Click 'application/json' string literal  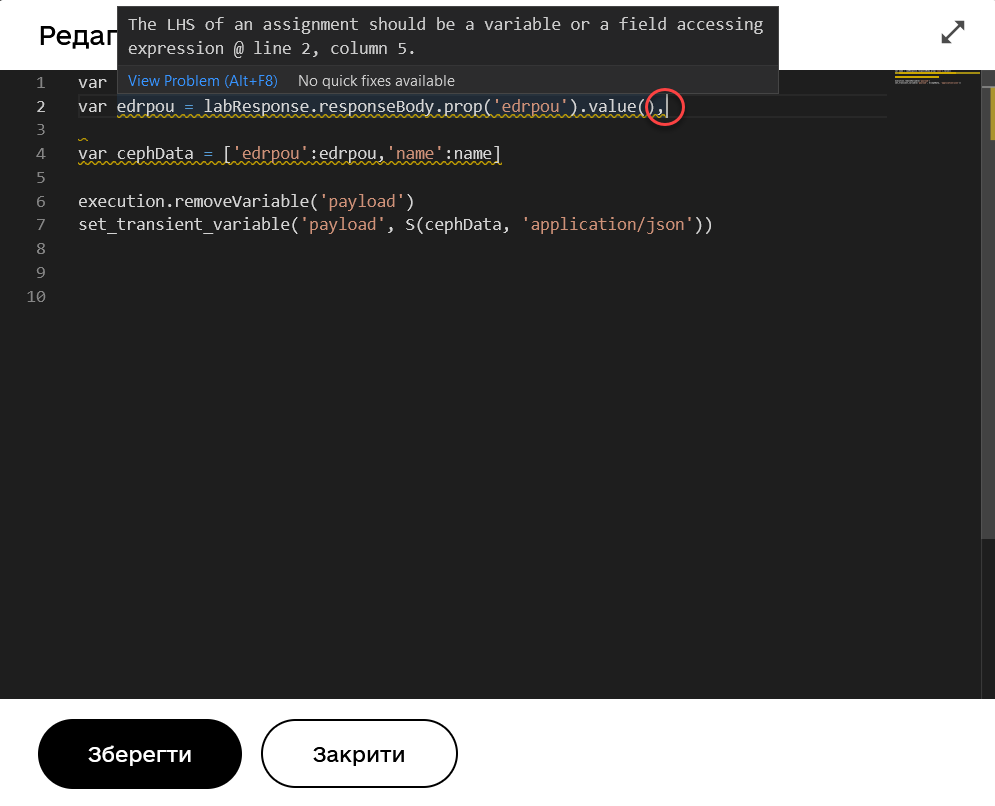[608, 225]
